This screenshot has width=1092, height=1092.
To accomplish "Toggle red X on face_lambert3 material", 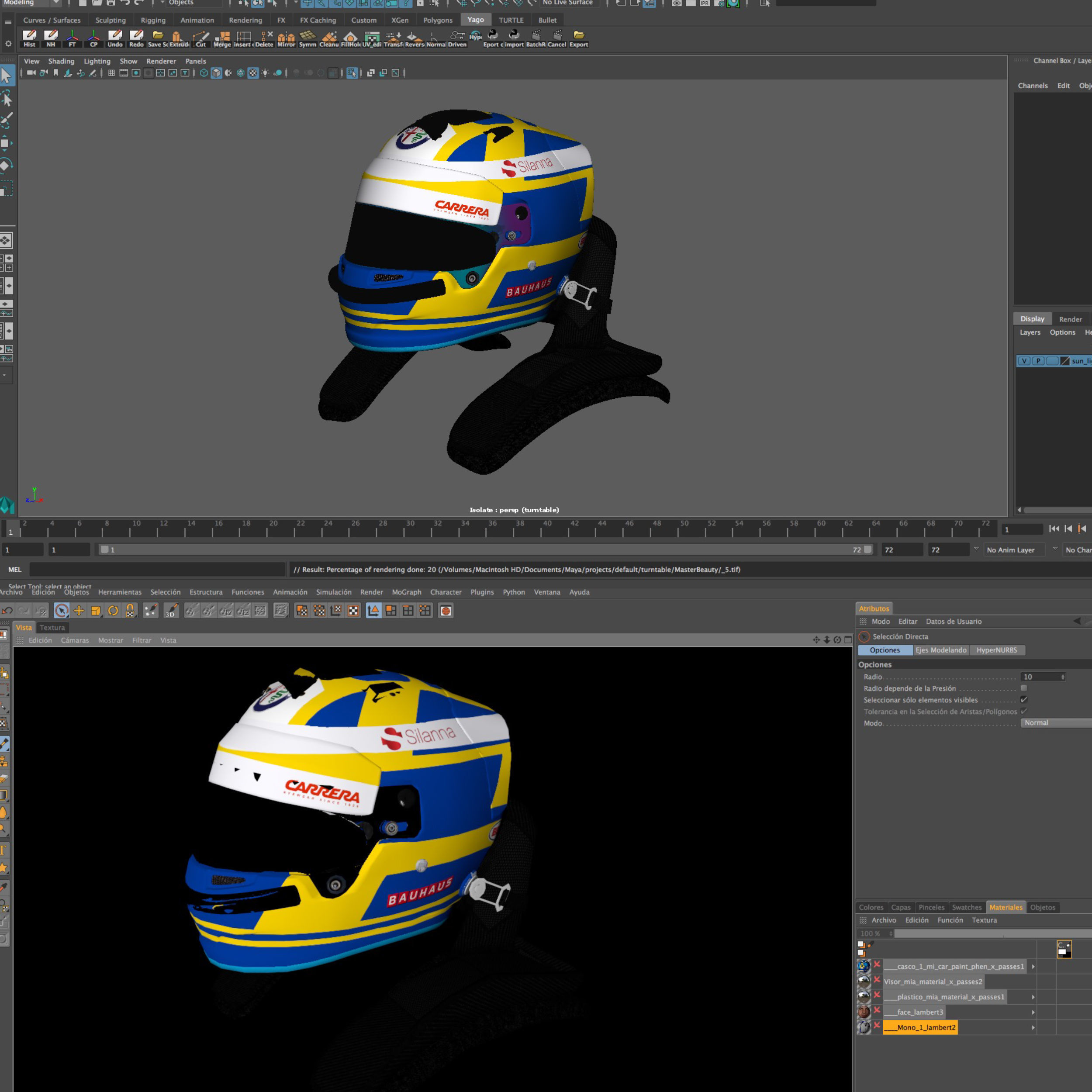I will (877, 1011).
